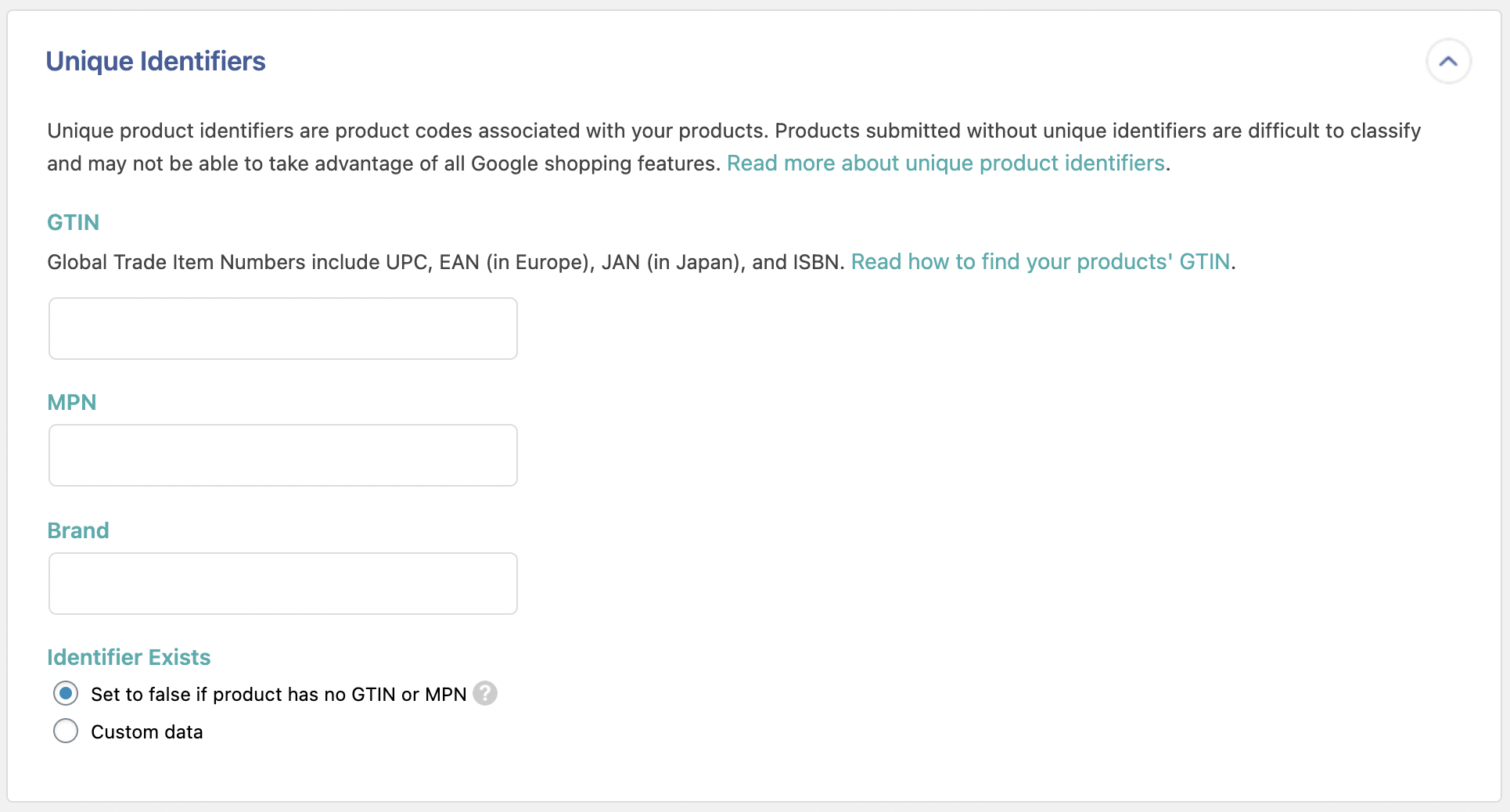Collapse the Unique Identifiers section chevron

1448,61
